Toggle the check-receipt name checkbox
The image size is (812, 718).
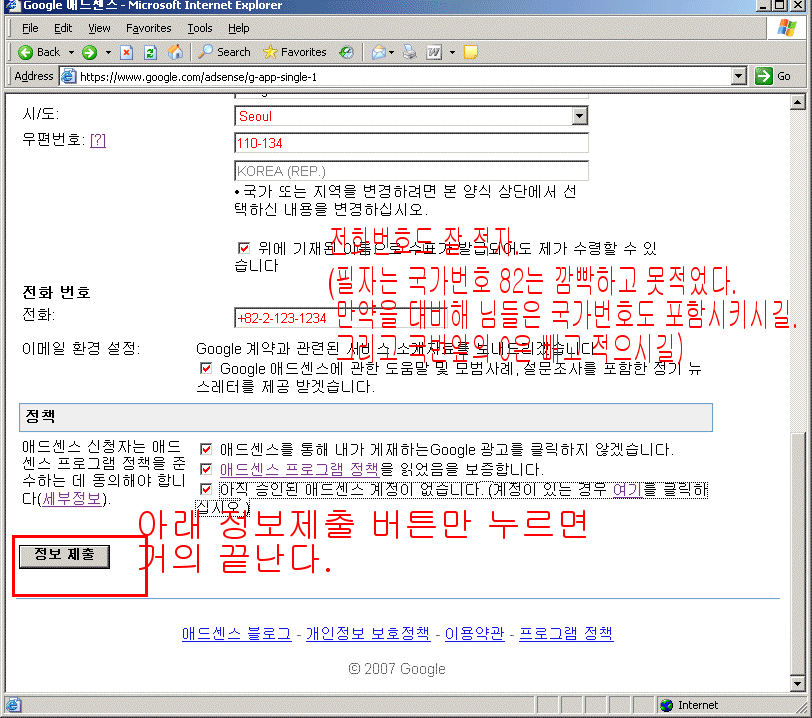click(x=243, y=248)
